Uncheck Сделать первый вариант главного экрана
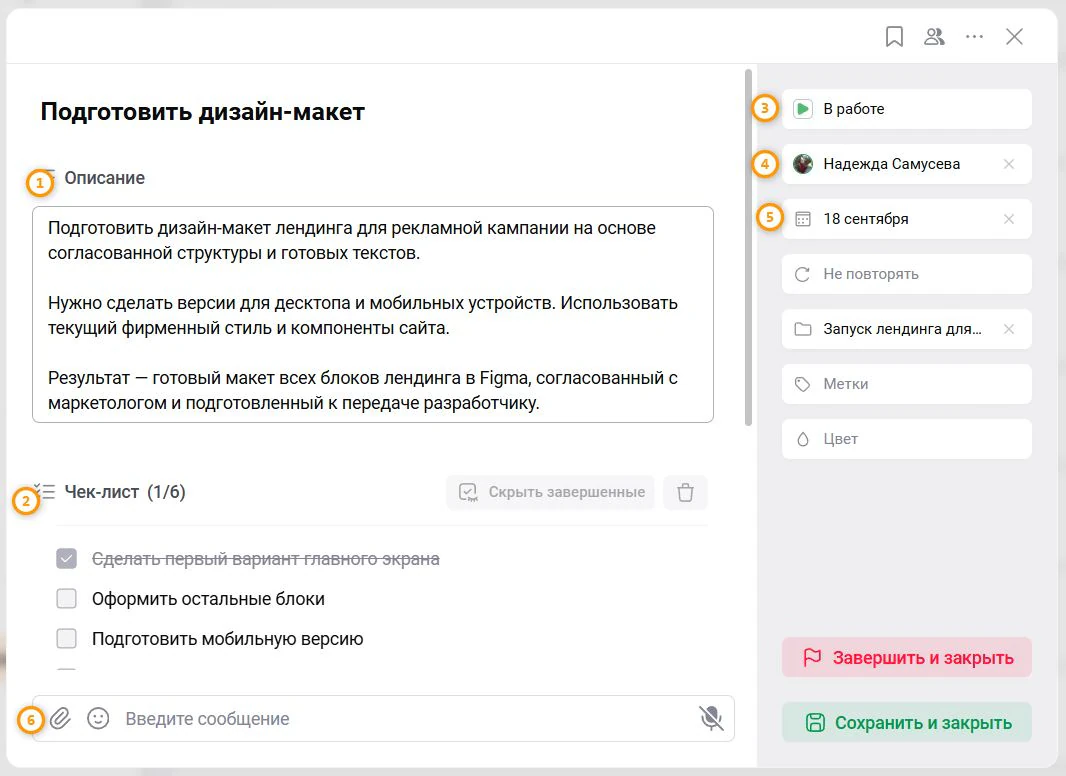 tap(67, 559)
